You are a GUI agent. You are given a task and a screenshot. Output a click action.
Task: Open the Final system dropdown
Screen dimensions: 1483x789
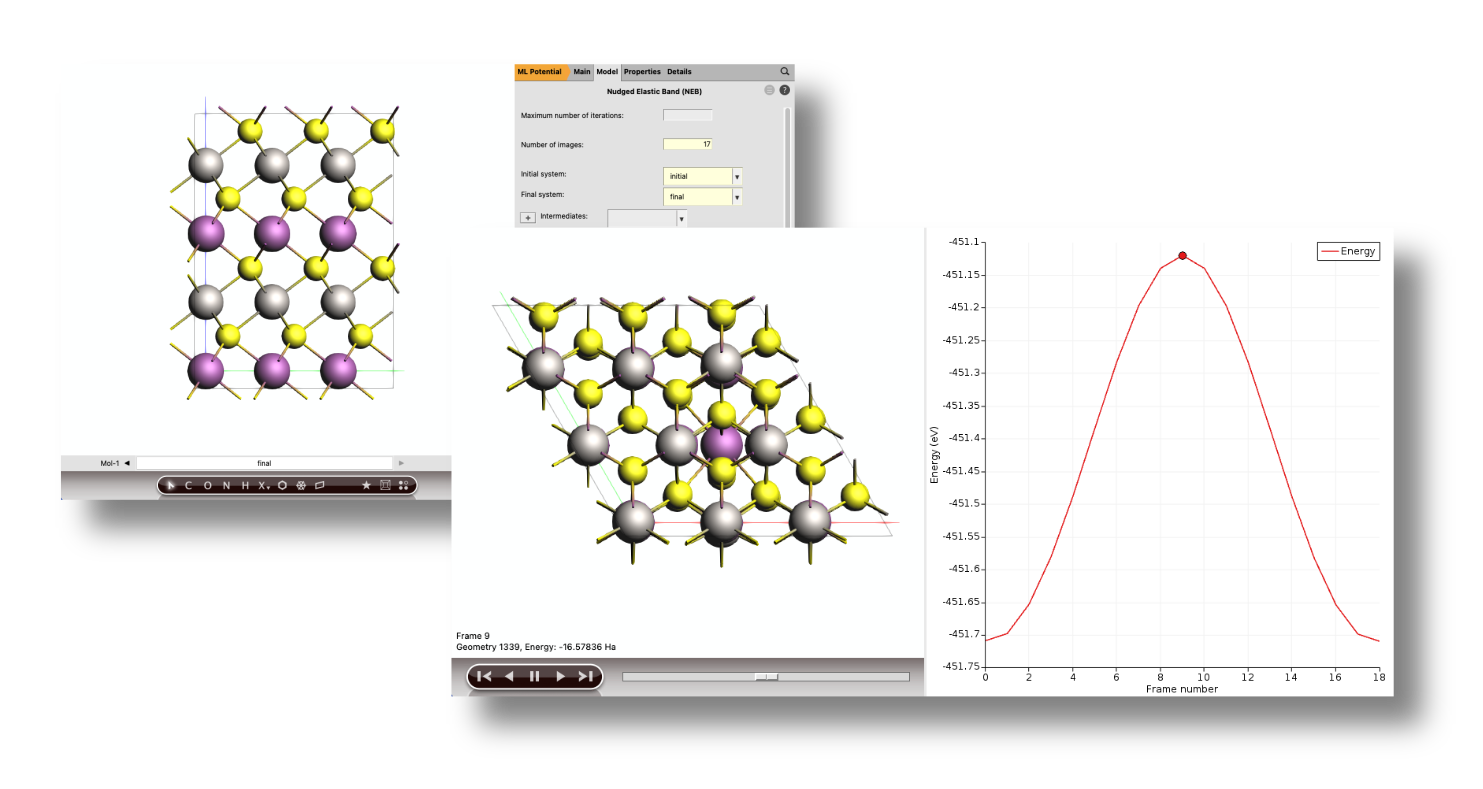click(737, 197)
